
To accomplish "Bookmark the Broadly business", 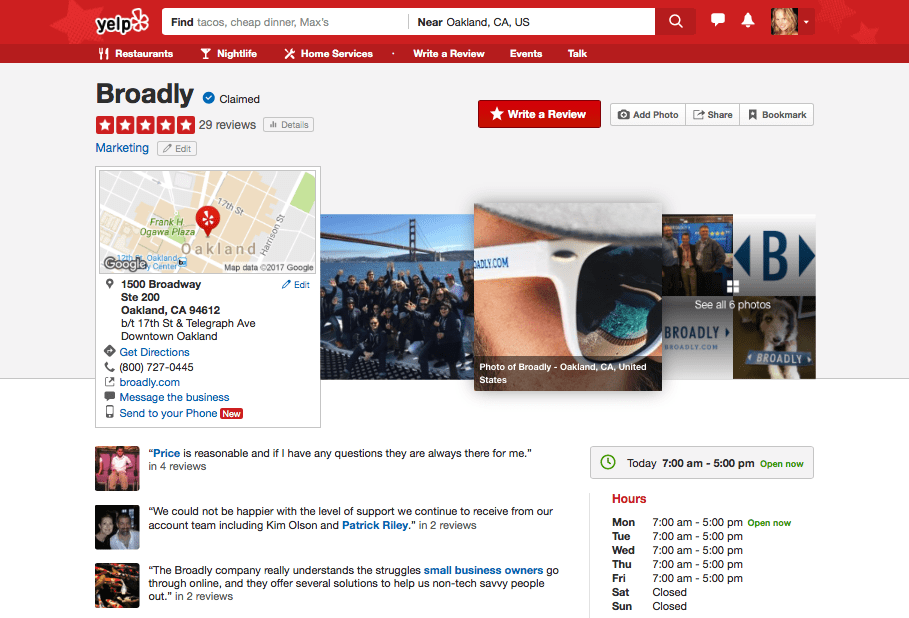I will (777, 115).
